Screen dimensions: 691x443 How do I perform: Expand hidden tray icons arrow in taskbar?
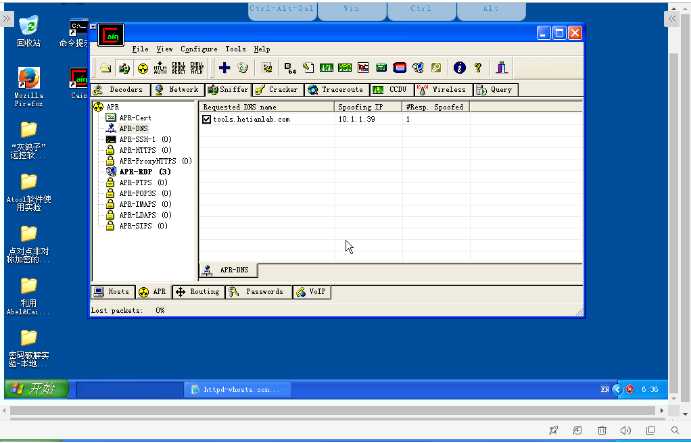617,389
